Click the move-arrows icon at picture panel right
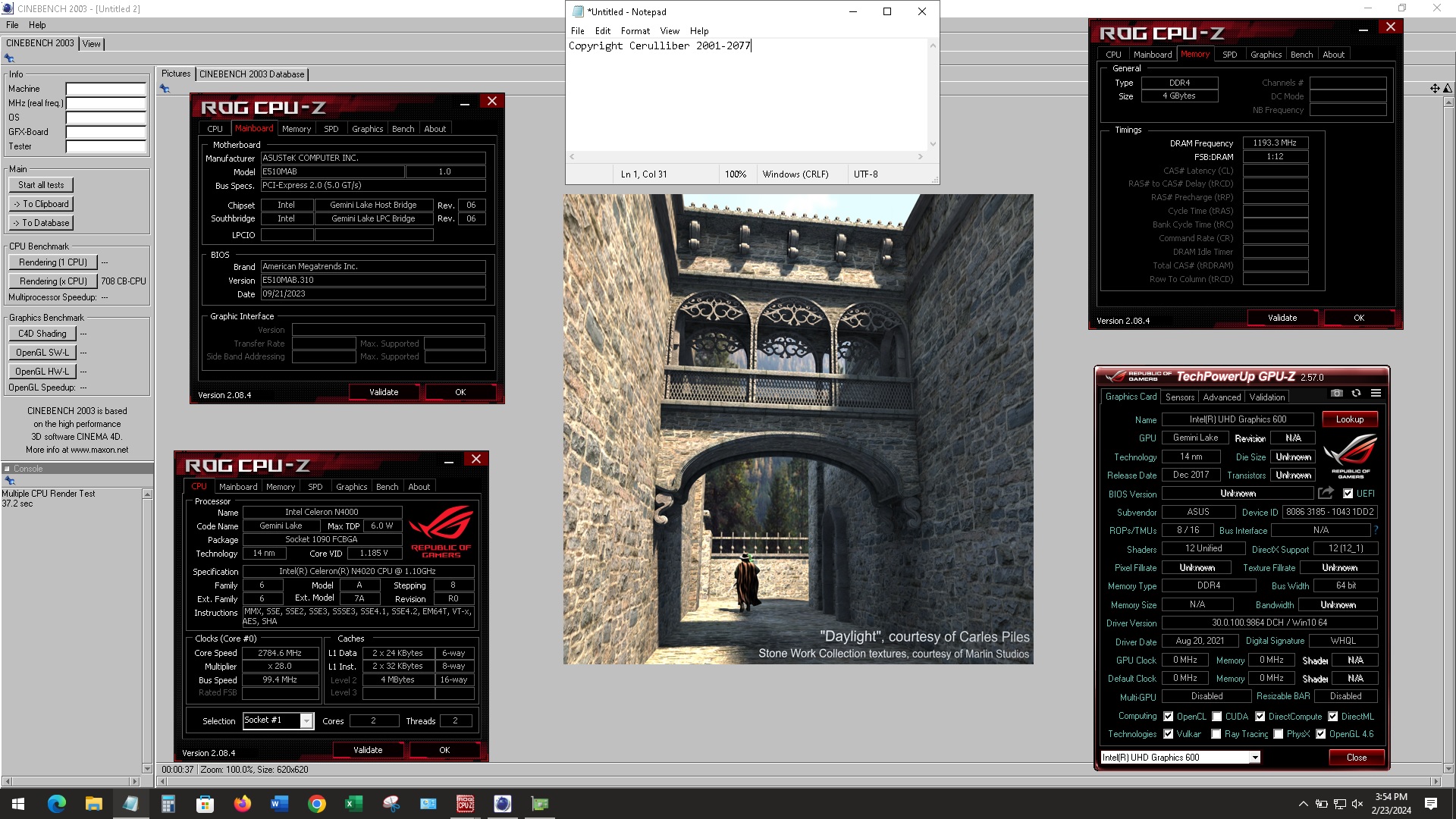 point(1435,89)
